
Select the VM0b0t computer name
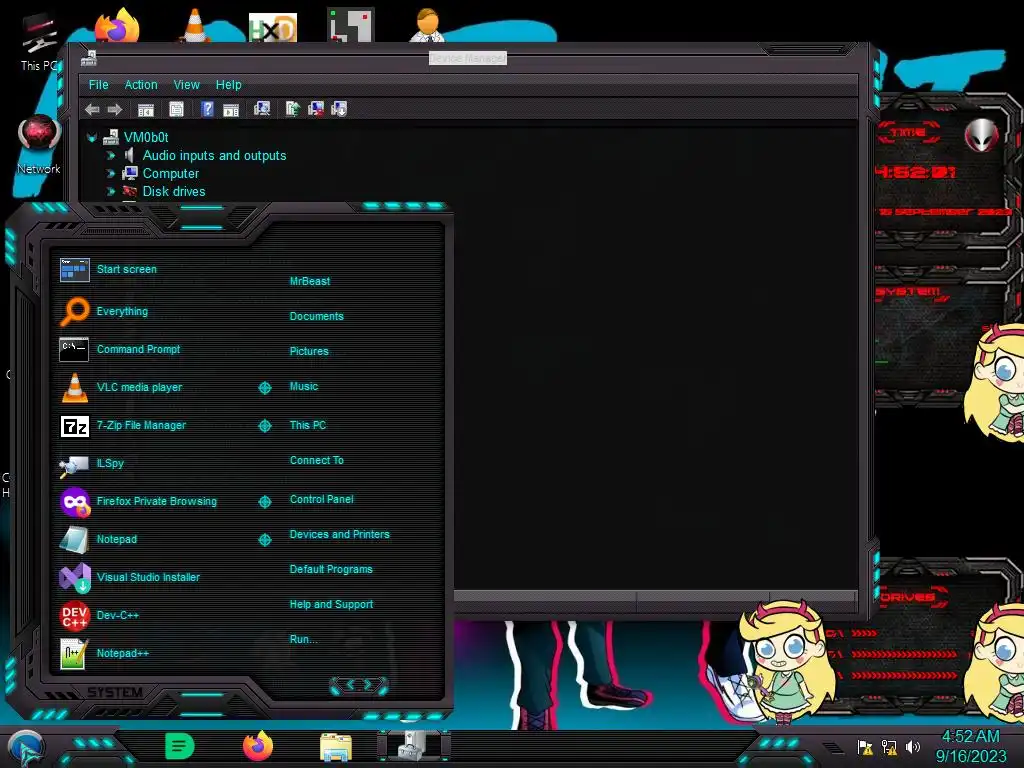click(x=146, y=138)
